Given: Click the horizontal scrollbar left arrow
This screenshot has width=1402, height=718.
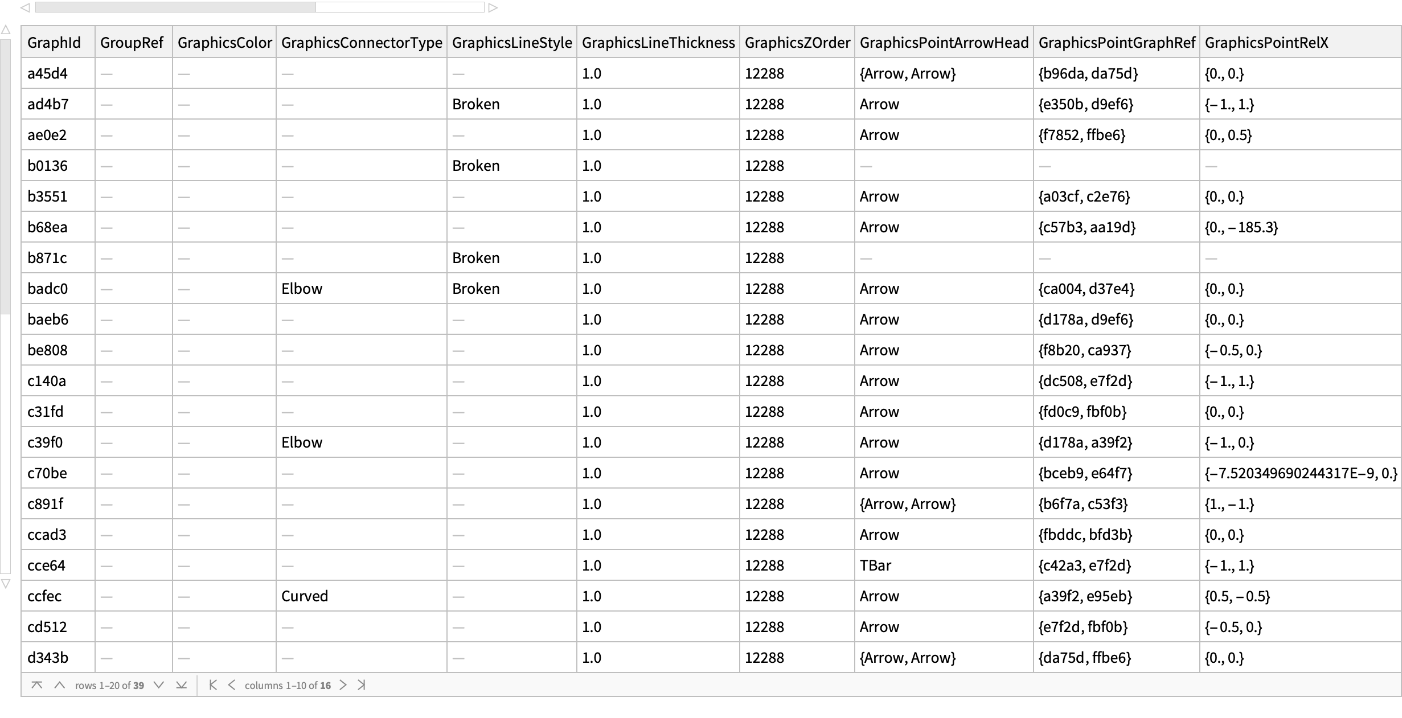Looking at the screenshot, I should pos(25,7).
